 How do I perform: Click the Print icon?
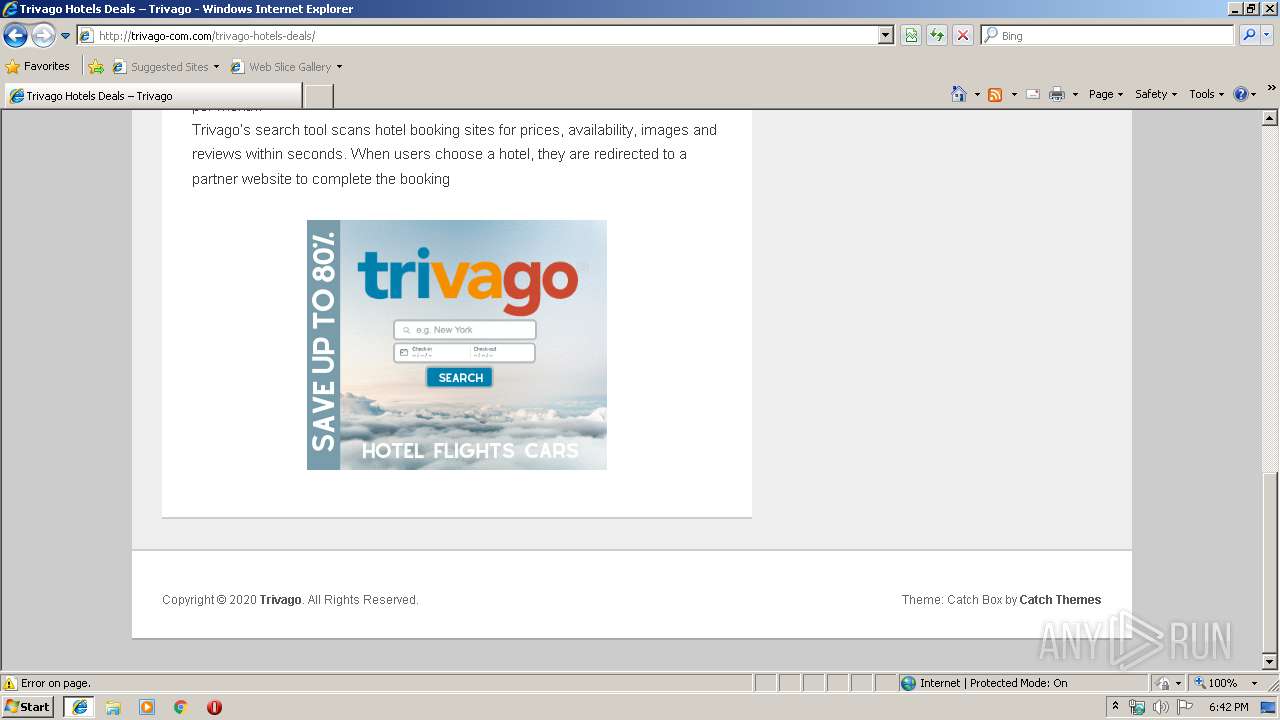pos(1057,94)
